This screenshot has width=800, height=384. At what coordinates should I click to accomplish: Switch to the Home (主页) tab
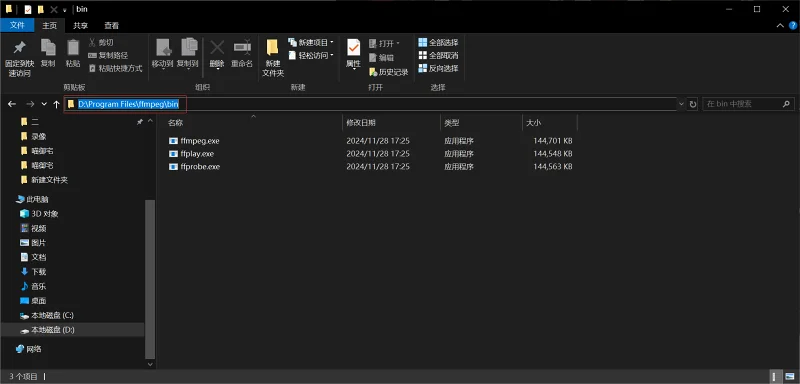49,25
